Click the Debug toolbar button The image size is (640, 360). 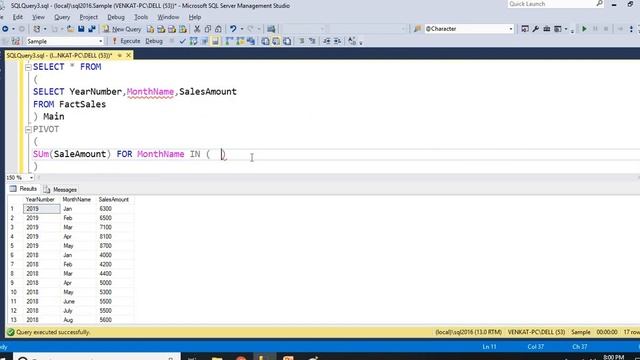154,41
